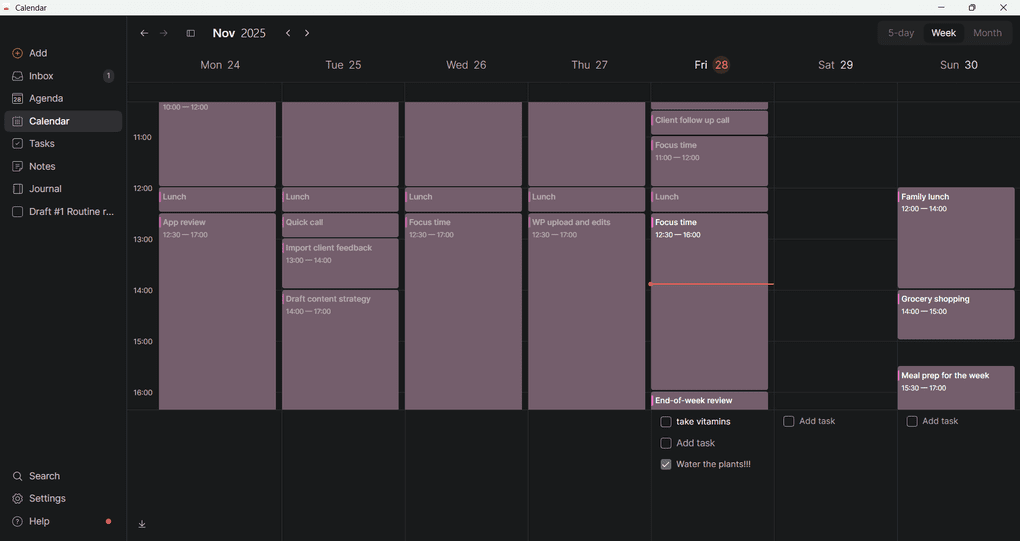
Task: Click the Add plus icon in sidebar
Action: pos(18,53)
